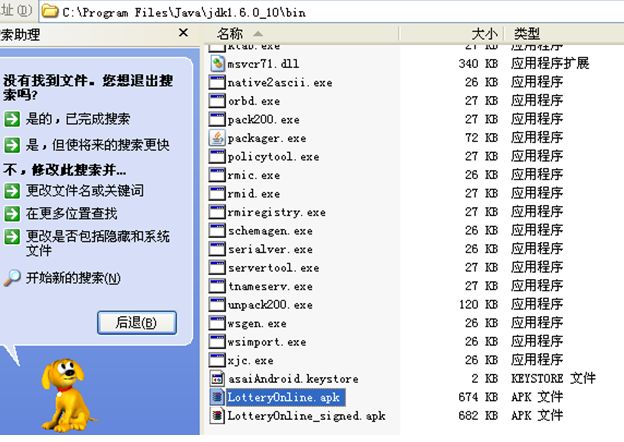Click the unpack200.exe program icon
Viewport: 624px width, 442px height.
[x=217, y=305]
